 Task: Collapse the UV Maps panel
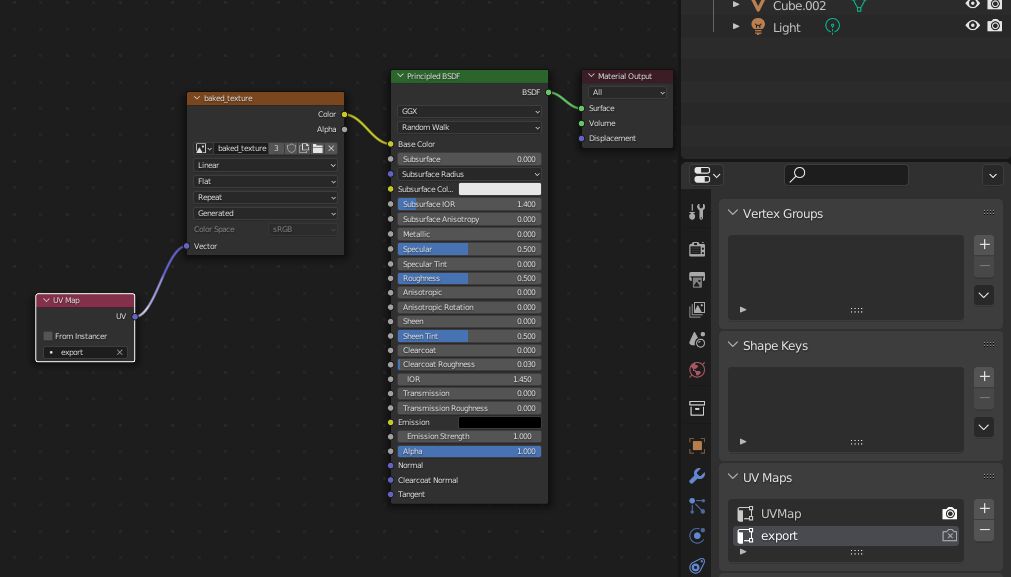click(733, 476)
